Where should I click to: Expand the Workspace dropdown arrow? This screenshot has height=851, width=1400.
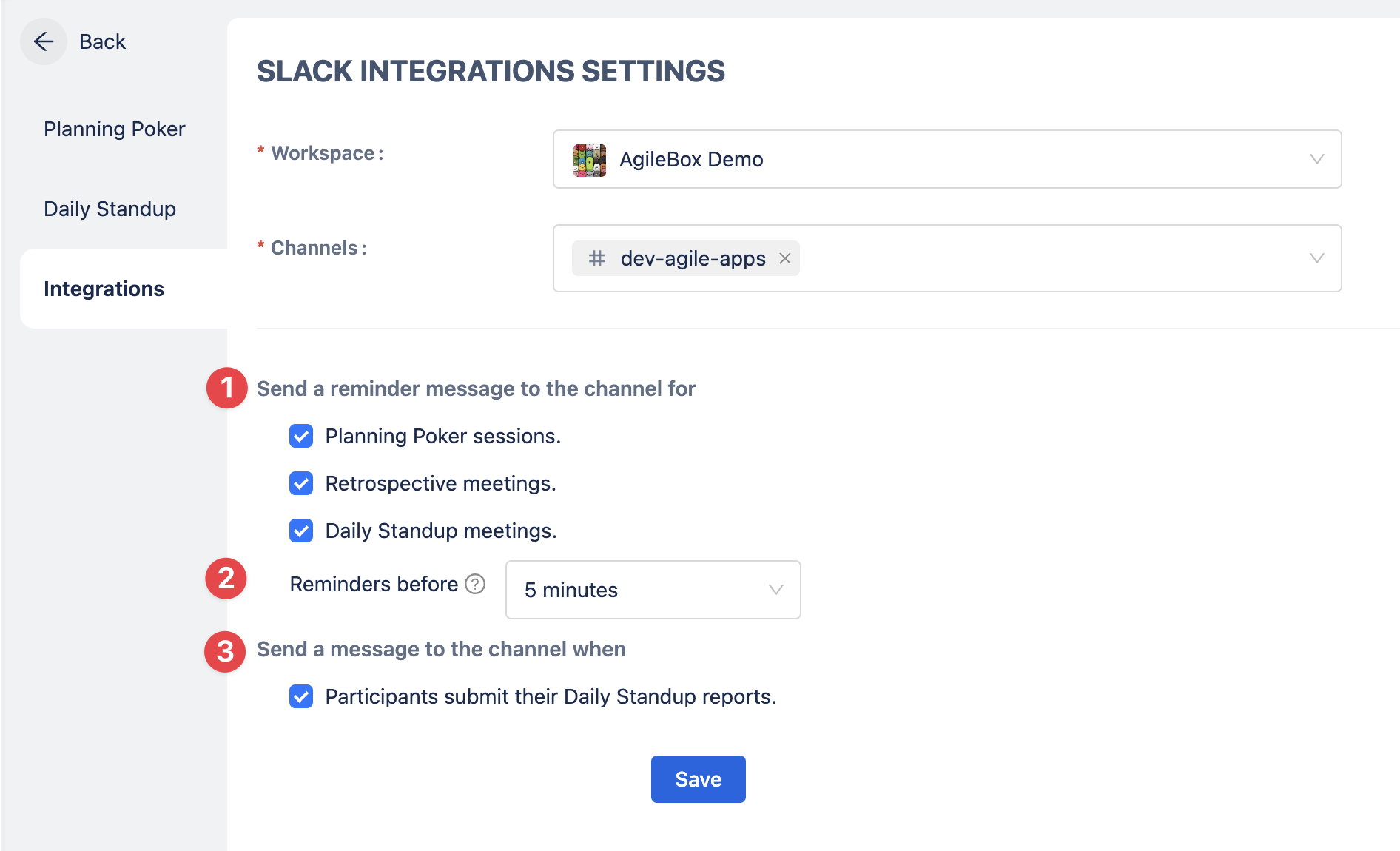click(x=1316, y=159)
